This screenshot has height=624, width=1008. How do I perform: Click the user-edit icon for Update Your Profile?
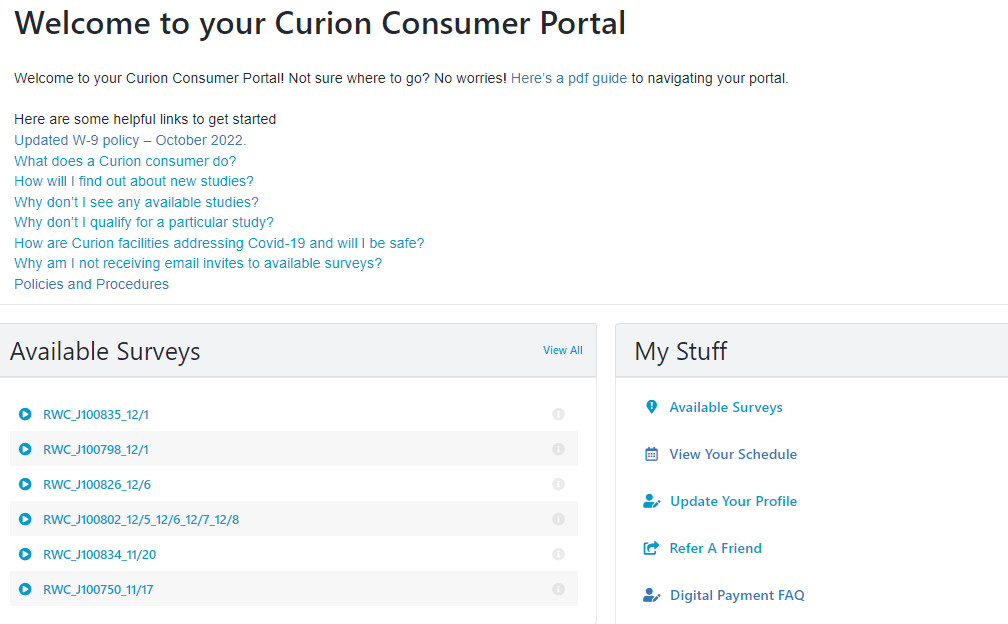coord(651,501)
